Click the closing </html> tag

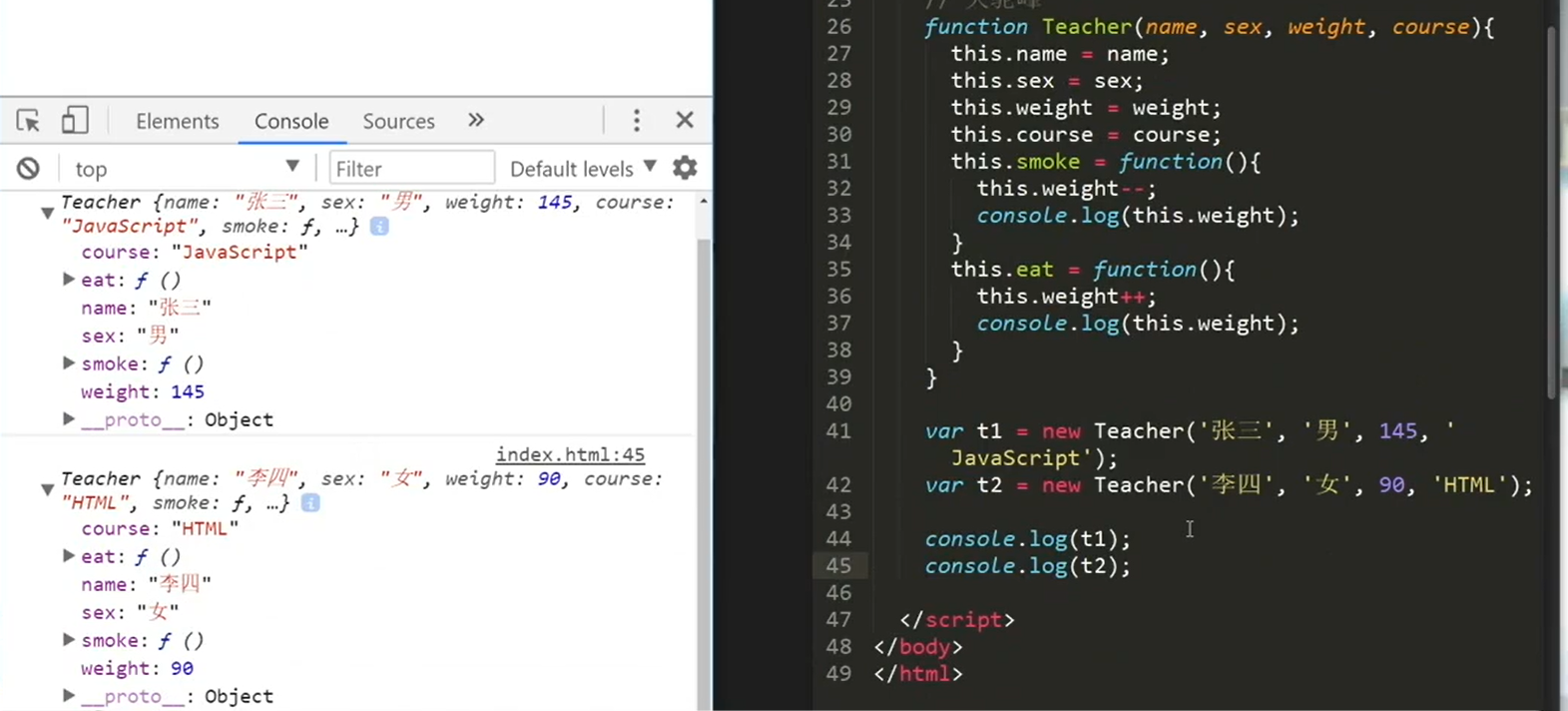point(917,674)
